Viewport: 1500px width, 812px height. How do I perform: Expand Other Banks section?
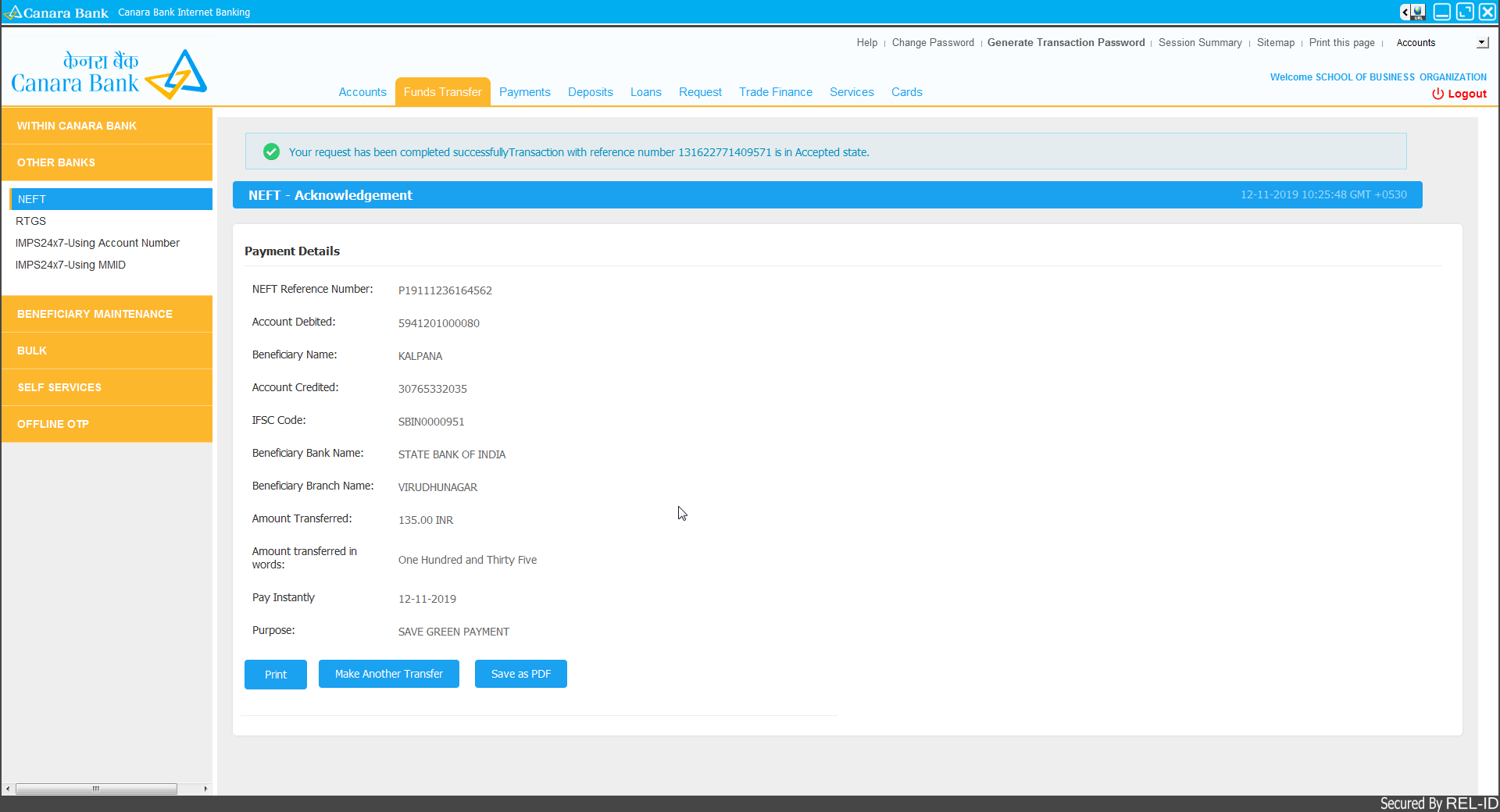pos(107,162)
